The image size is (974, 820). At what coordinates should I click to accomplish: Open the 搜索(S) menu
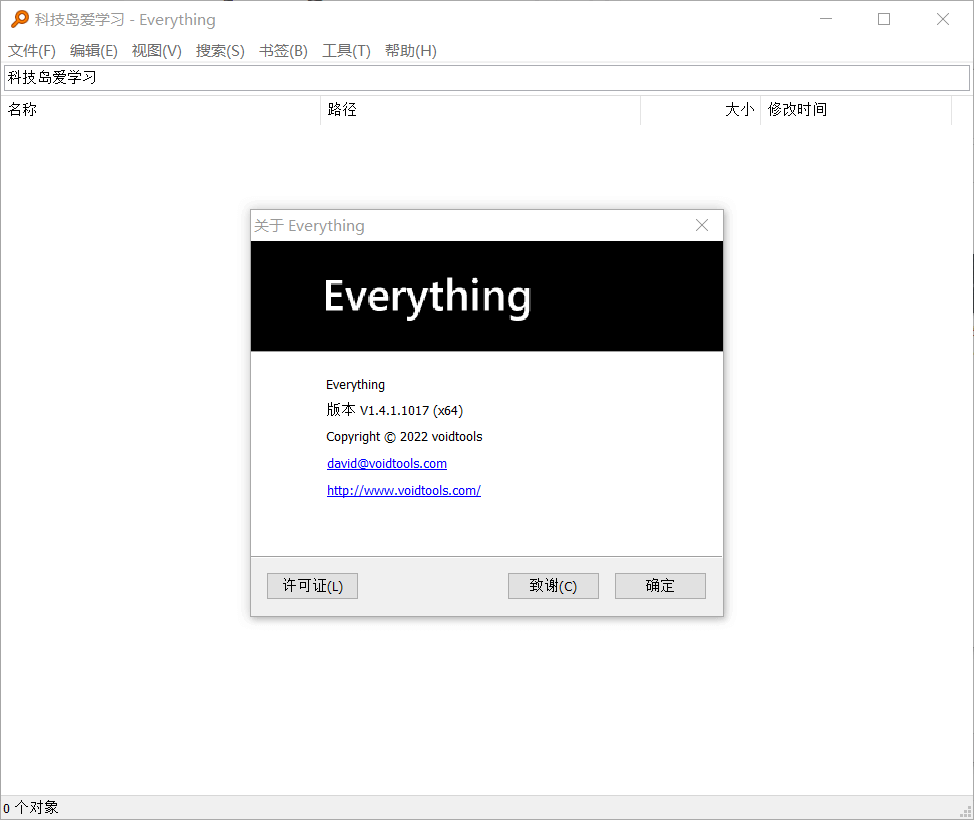coord(220,51)
